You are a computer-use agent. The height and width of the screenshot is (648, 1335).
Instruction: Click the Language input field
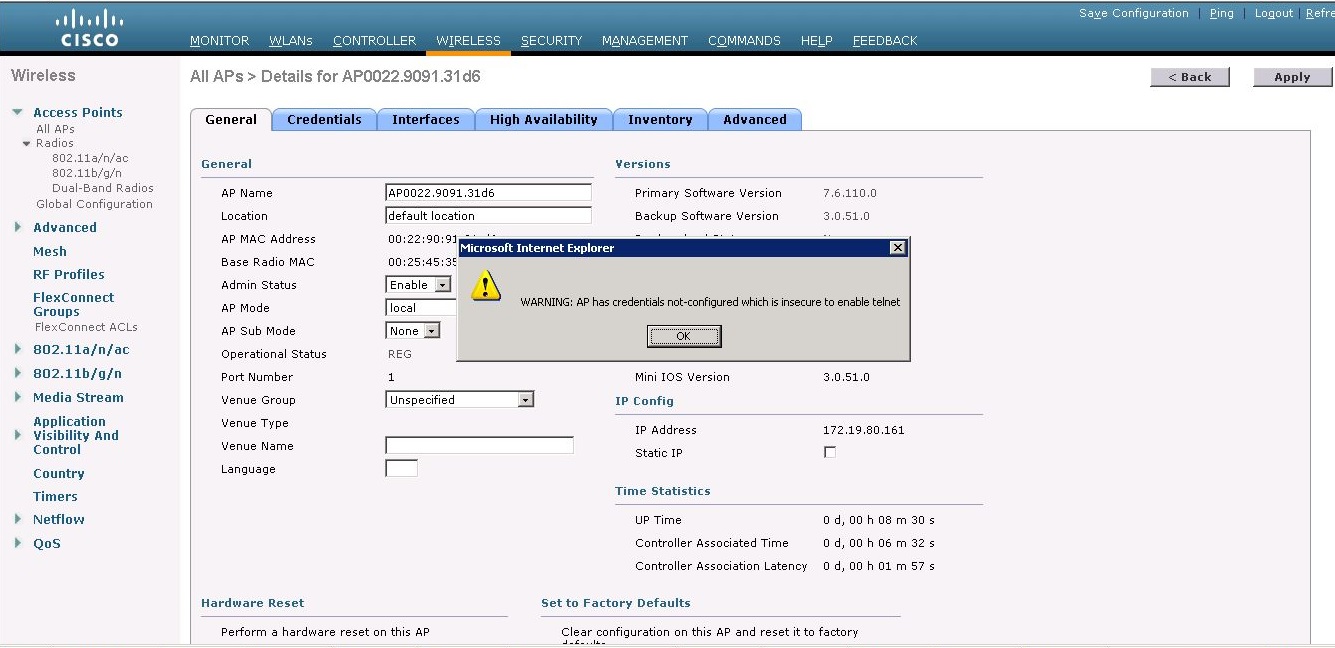pos(401,469)
